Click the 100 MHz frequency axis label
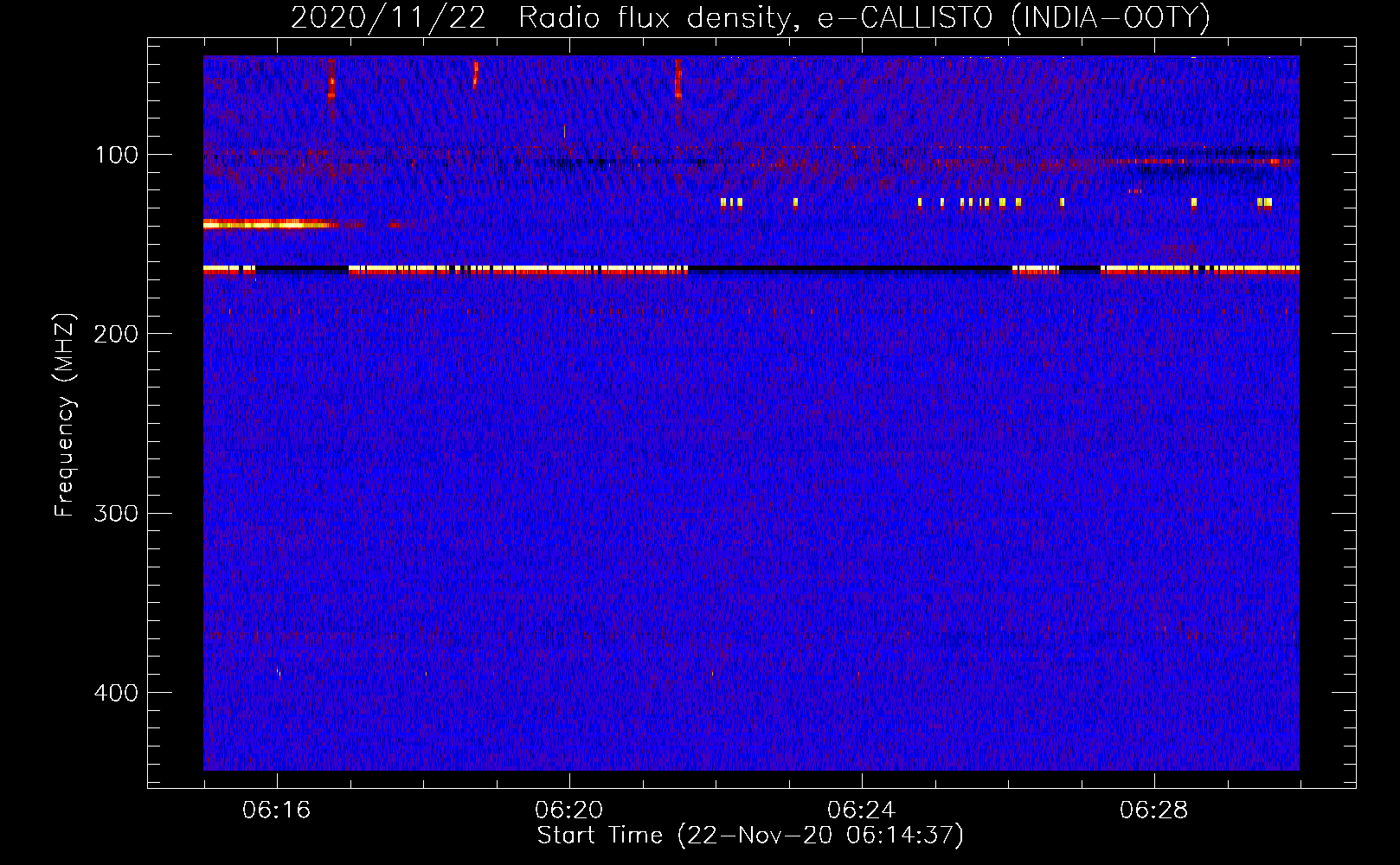This screenshot has width=1400, height=865. (117, 155)
